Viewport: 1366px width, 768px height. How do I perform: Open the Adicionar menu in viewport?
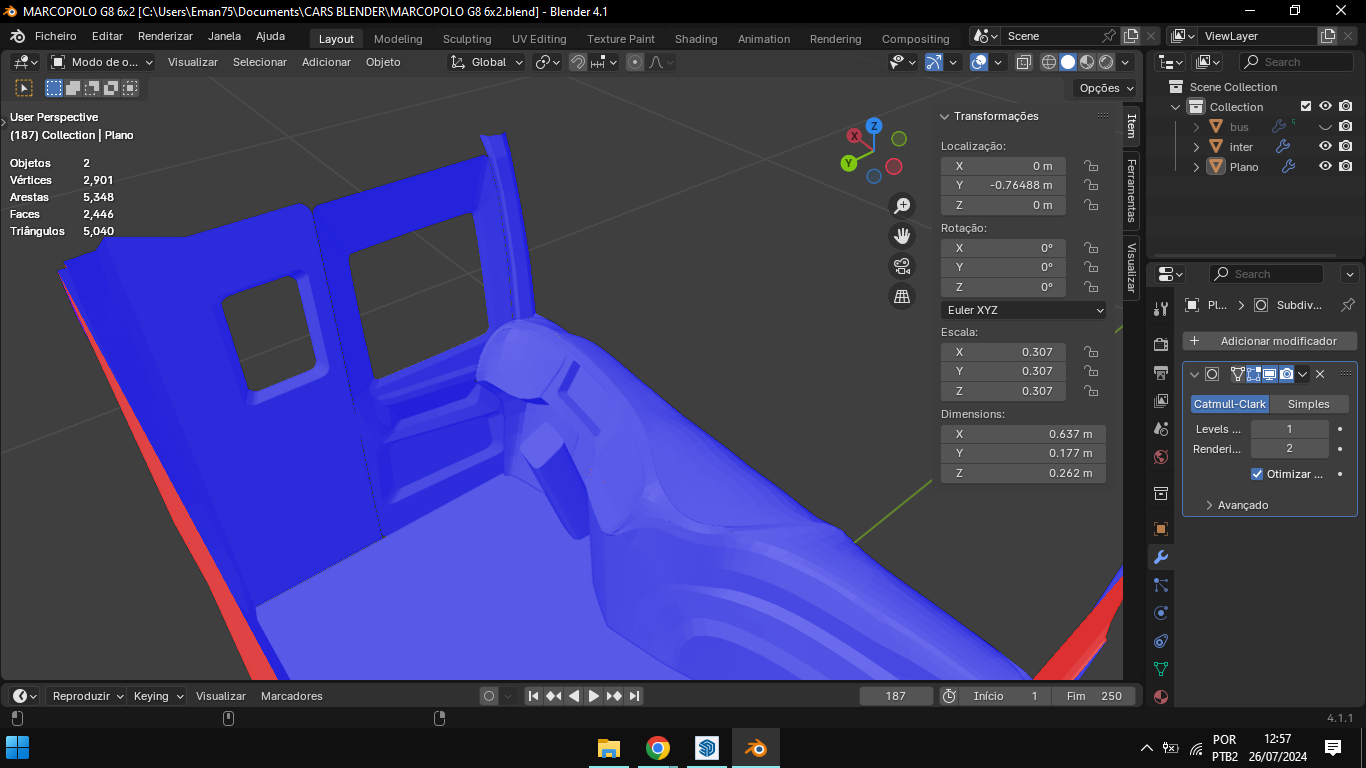click(x=326, y=62)
